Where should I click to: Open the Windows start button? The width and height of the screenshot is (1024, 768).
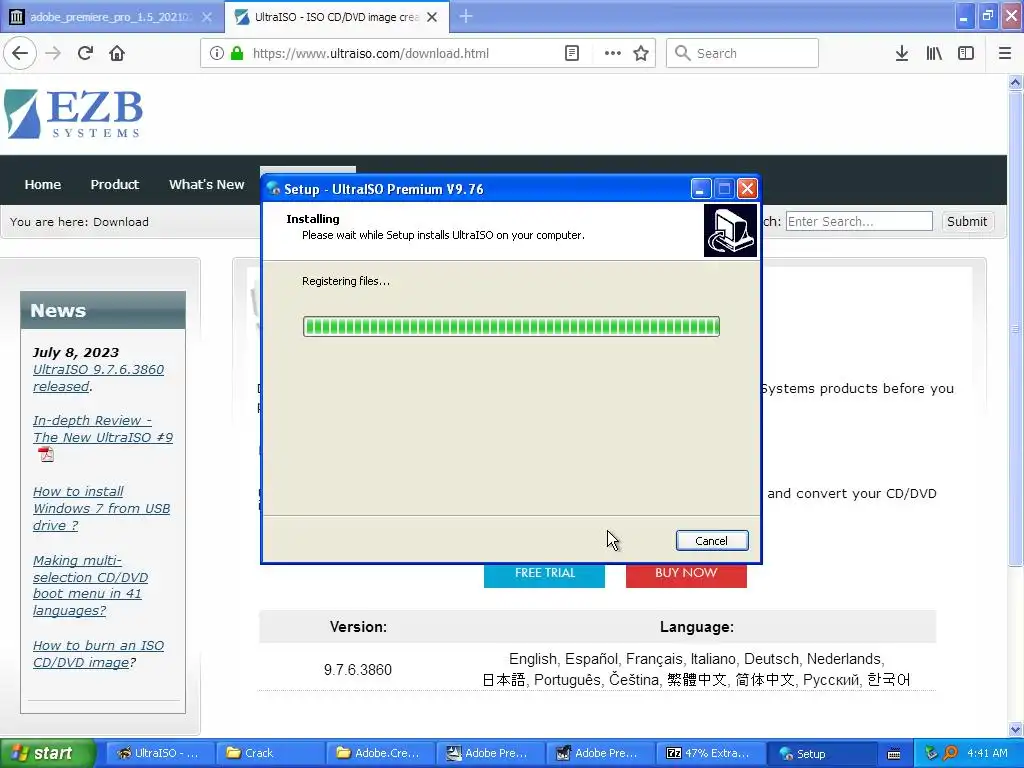(47, 753)
